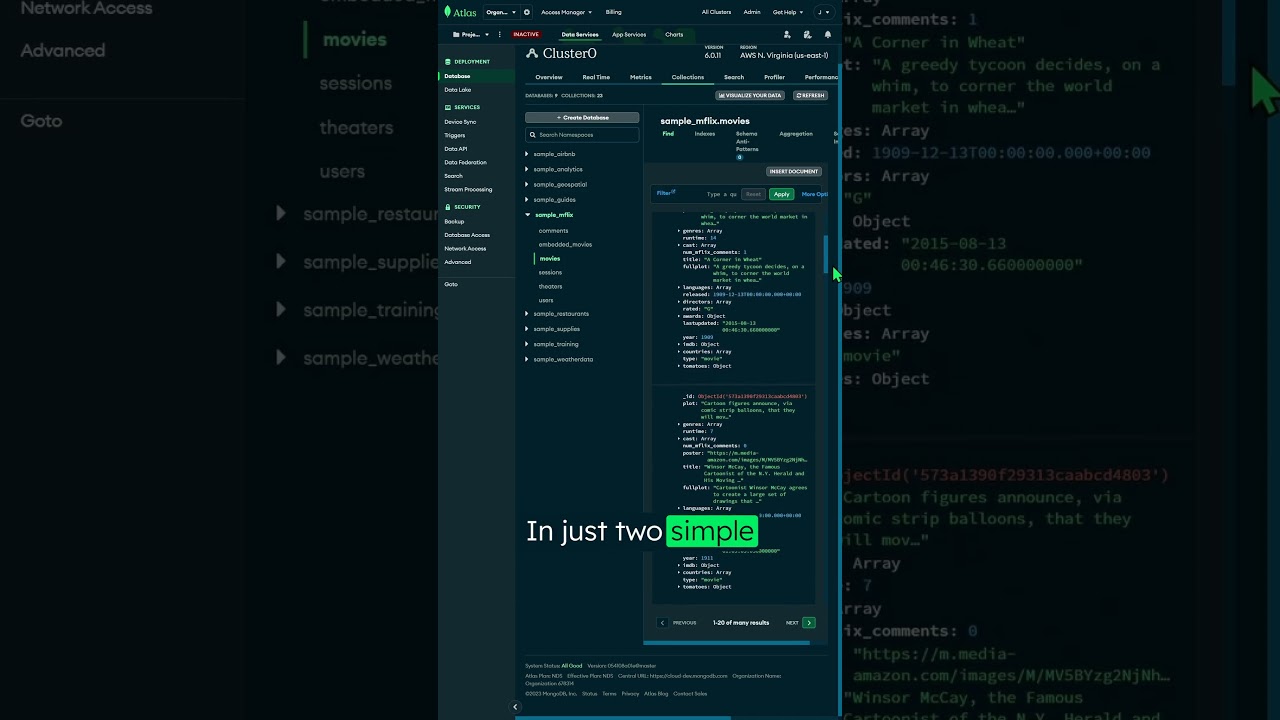Expand the genres array of first document
Screen dimensions: 1280x720
(680, 231)
